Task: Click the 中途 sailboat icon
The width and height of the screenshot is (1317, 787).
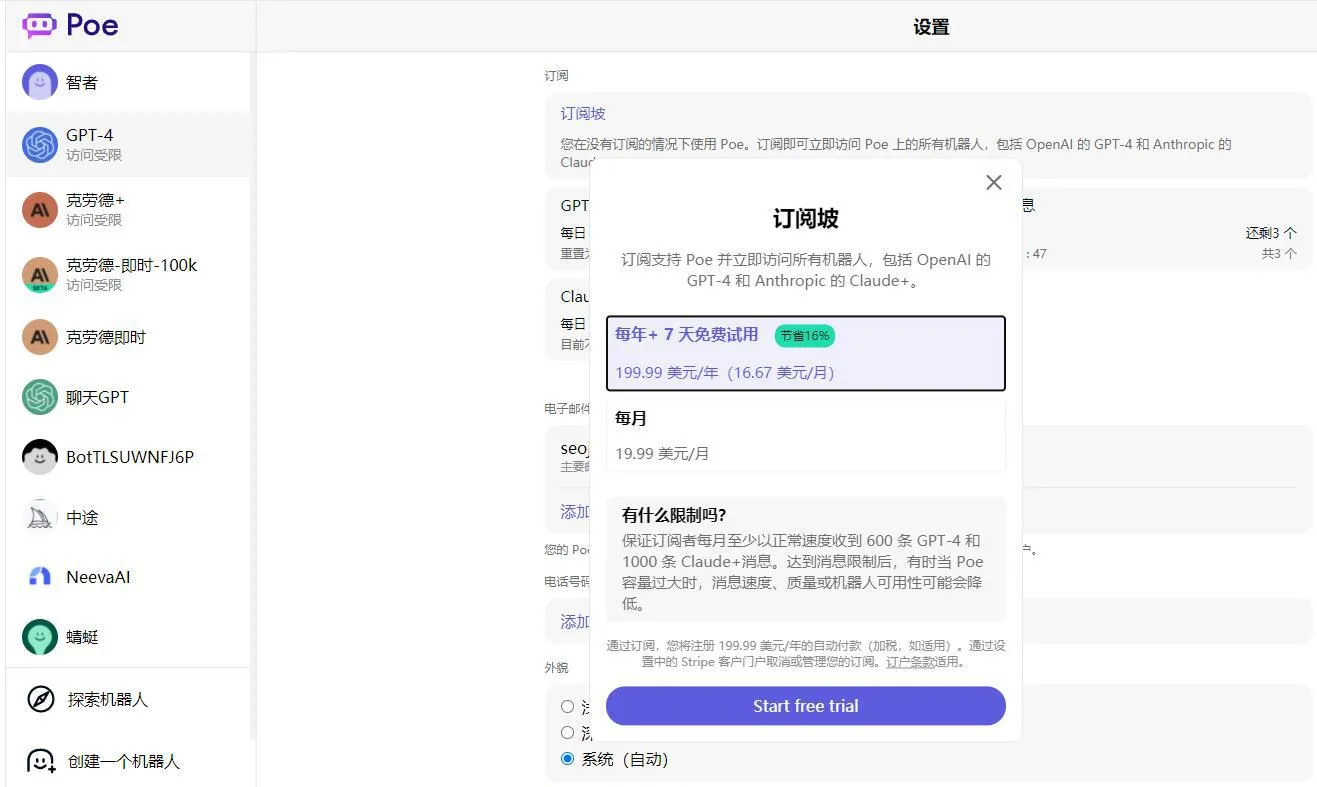Action: [40, 517]
